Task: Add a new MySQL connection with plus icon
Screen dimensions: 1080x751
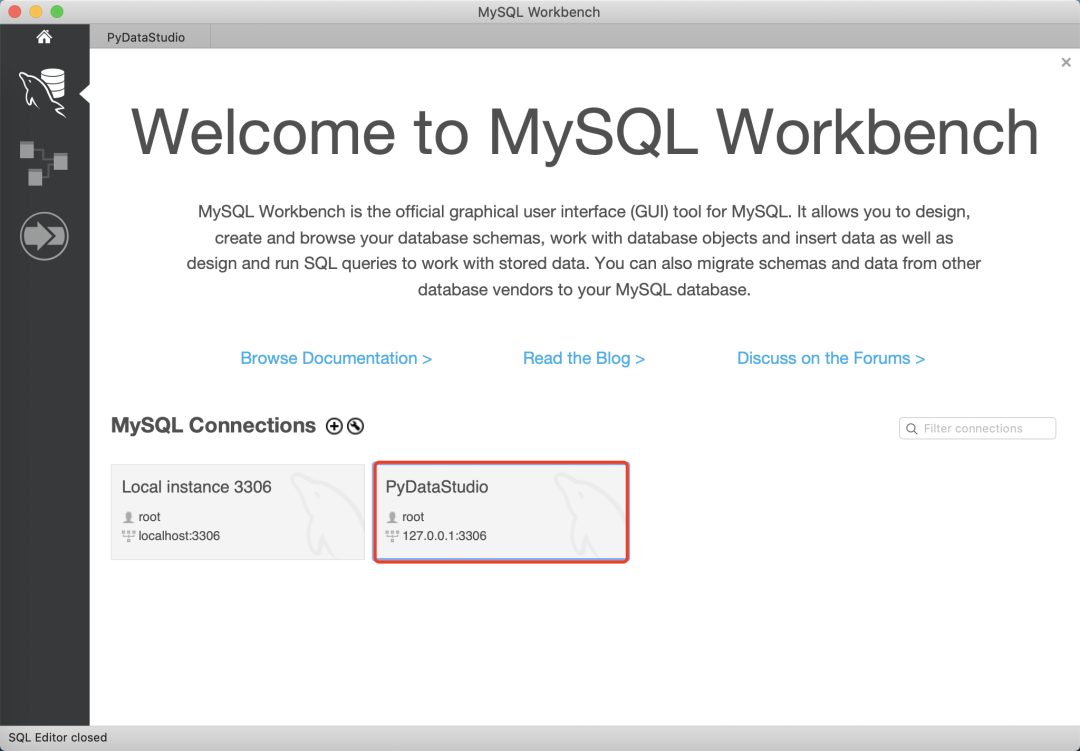Action: [x=334, y=426]
